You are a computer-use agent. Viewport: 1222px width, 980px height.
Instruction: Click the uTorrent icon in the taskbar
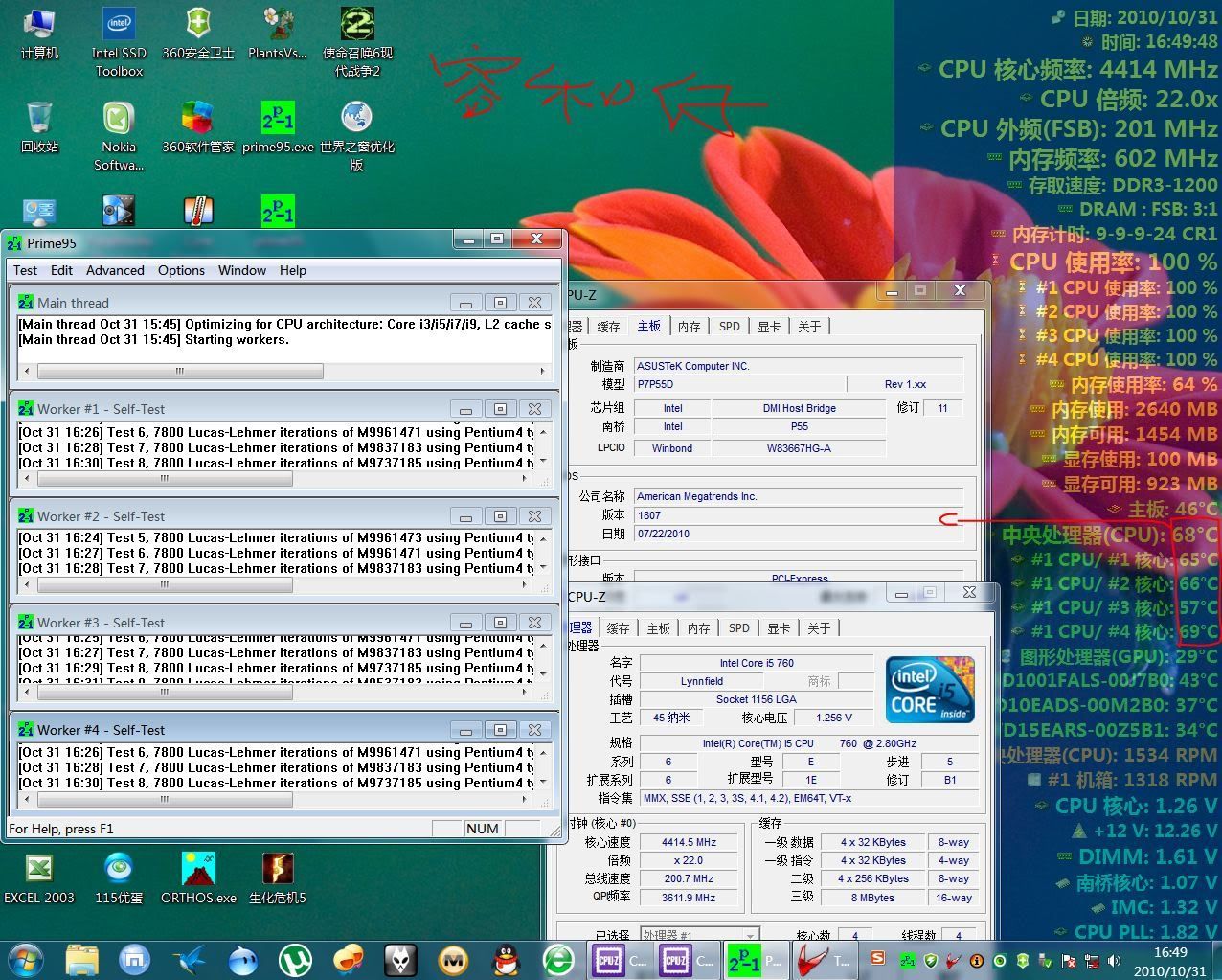(x=295, y=959)
